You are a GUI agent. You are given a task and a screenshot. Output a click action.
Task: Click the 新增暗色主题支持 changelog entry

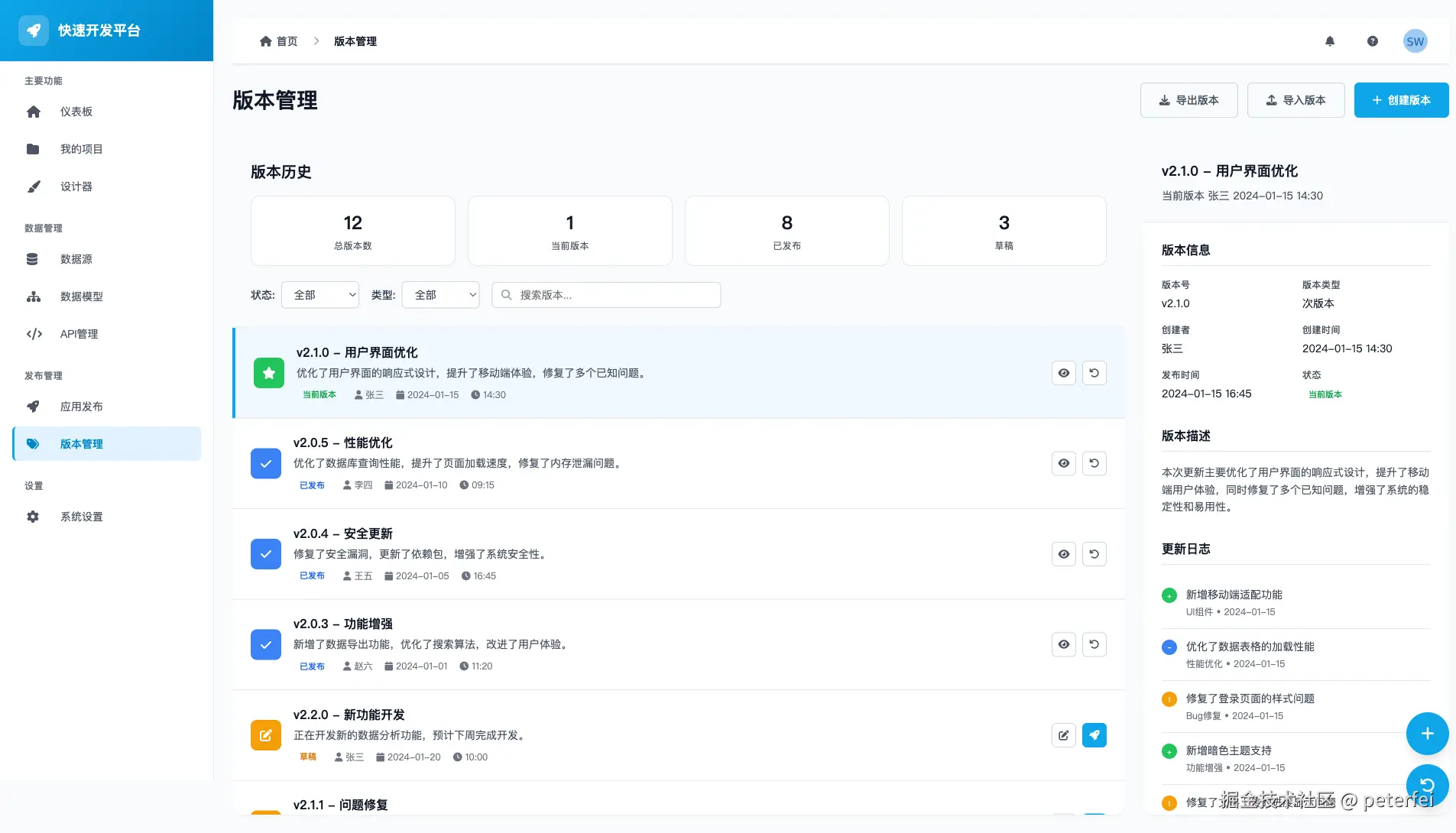(x=1296, y=759)
